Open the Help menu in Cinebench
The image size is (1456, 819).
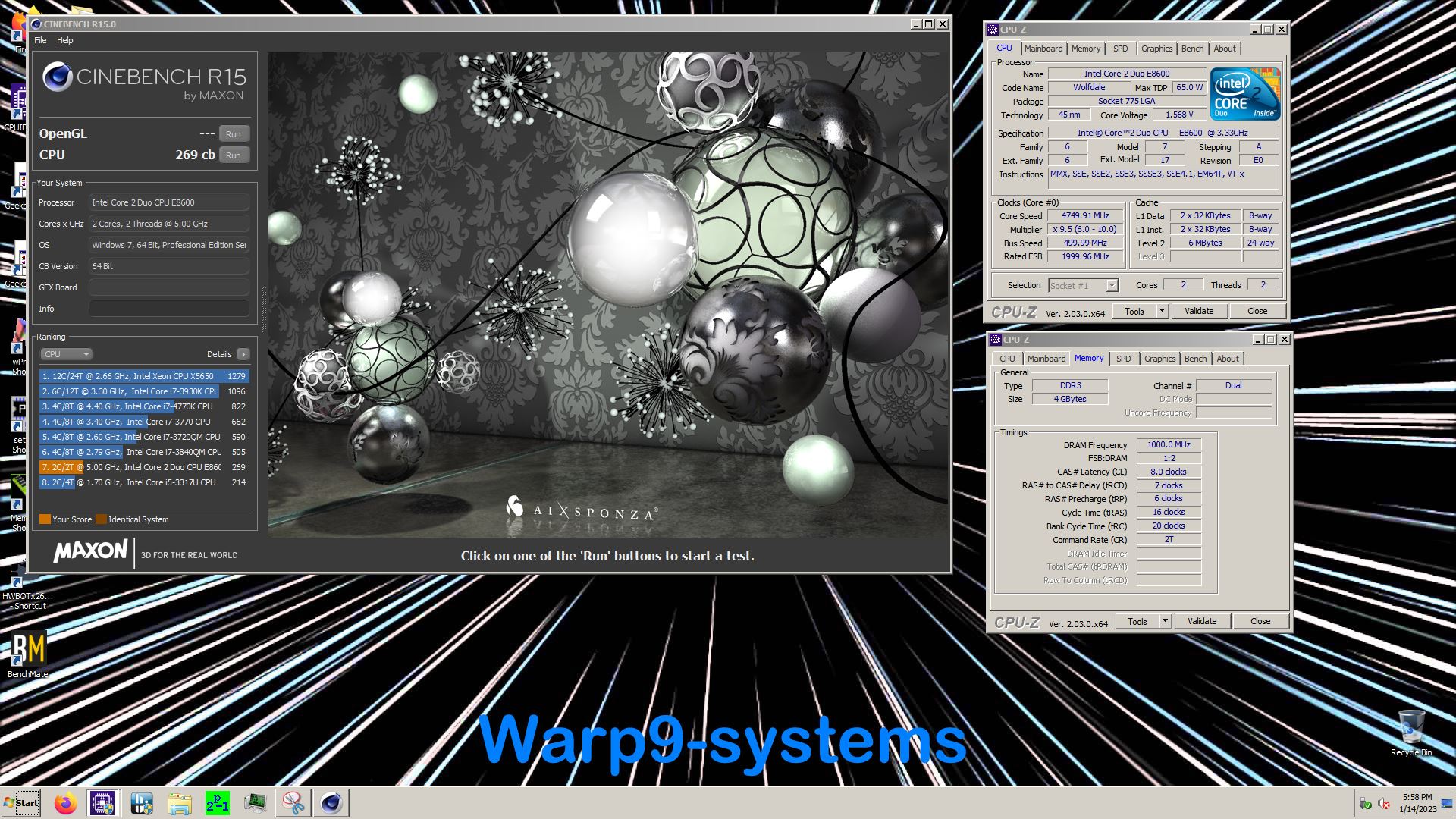[x=65, y=40]
